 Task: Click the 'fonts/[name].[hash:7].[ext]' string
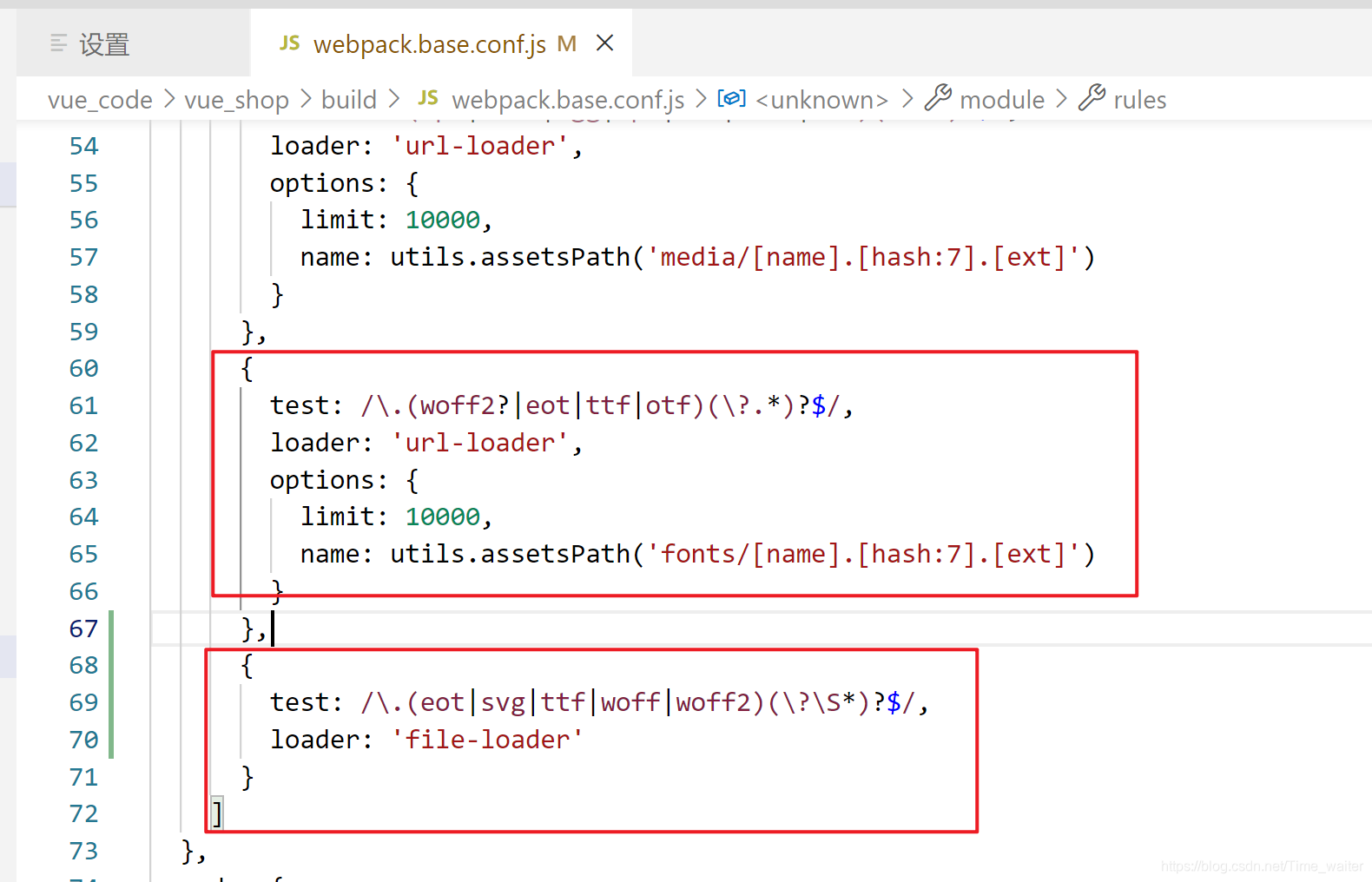[864, 554]
